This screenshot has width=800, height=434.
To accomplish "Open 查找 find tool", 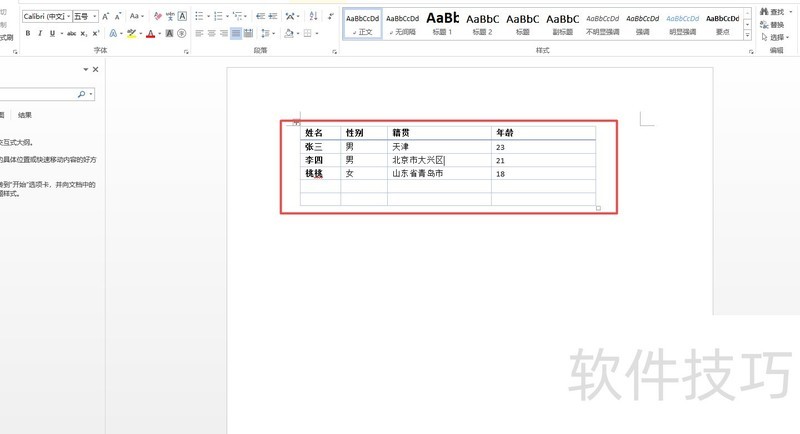I will [773, 12].
